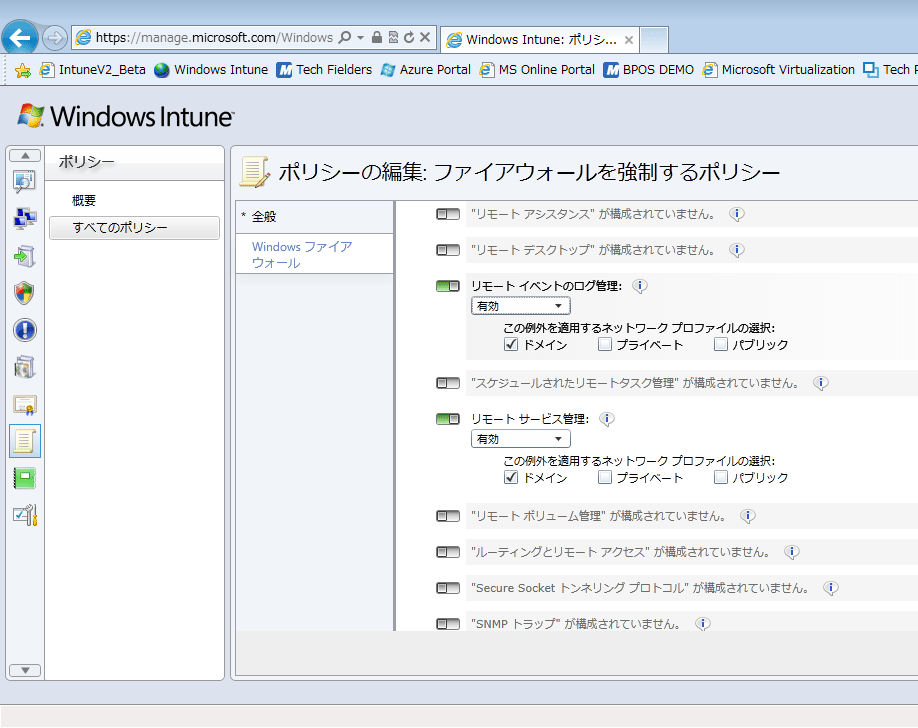Viewport: 918px width, 728px height.
Task: Toggle the リモート ボリューム管理 switch
Action: 448,516
